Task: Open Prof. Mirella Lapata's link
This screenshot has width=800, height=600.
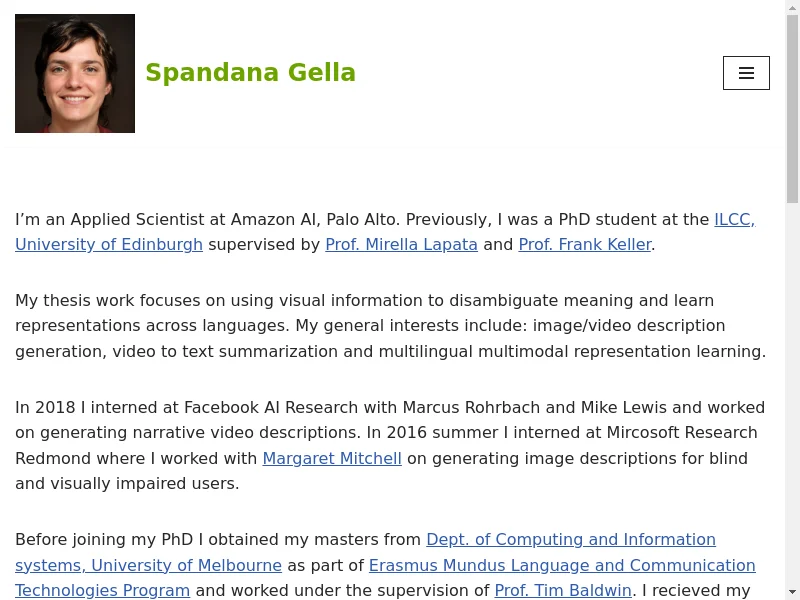Action: [402, 244]
